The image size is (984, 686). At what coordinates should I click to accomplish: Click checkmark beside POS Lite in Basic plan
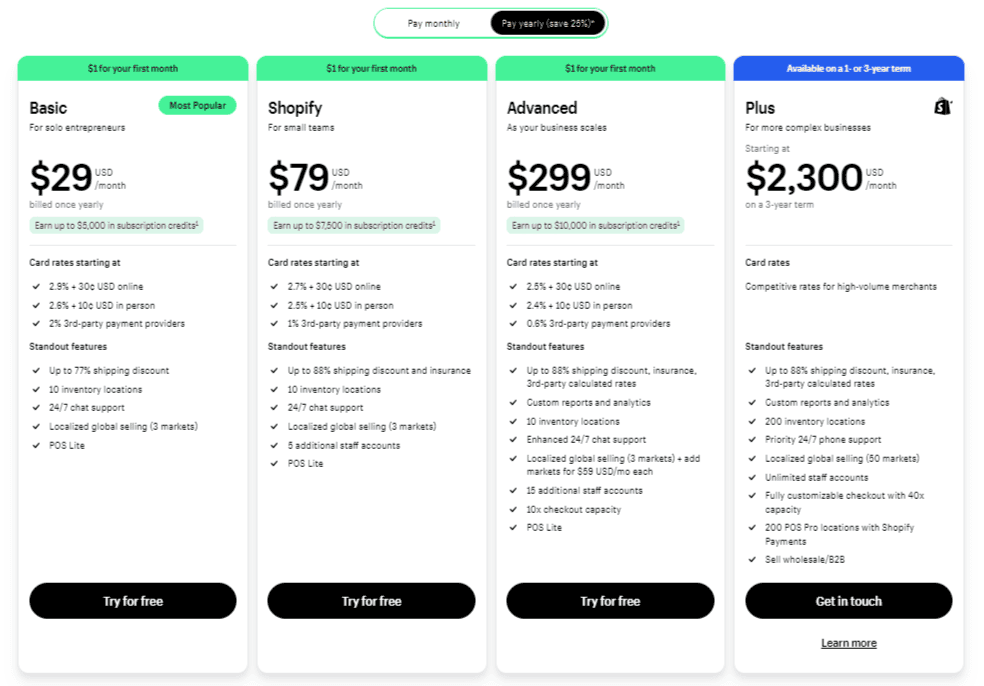36,445
